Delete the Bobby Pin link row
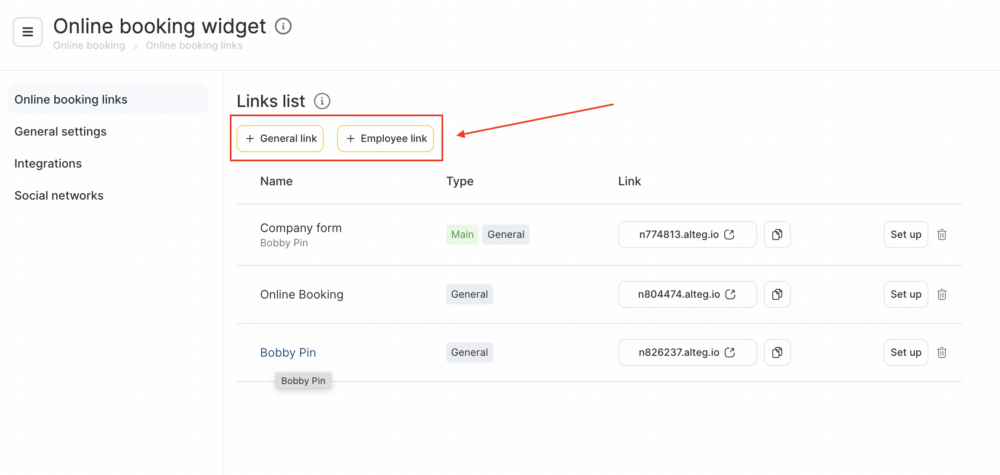1000x475 pixels. pyautogui.click(x=942, y=352)
